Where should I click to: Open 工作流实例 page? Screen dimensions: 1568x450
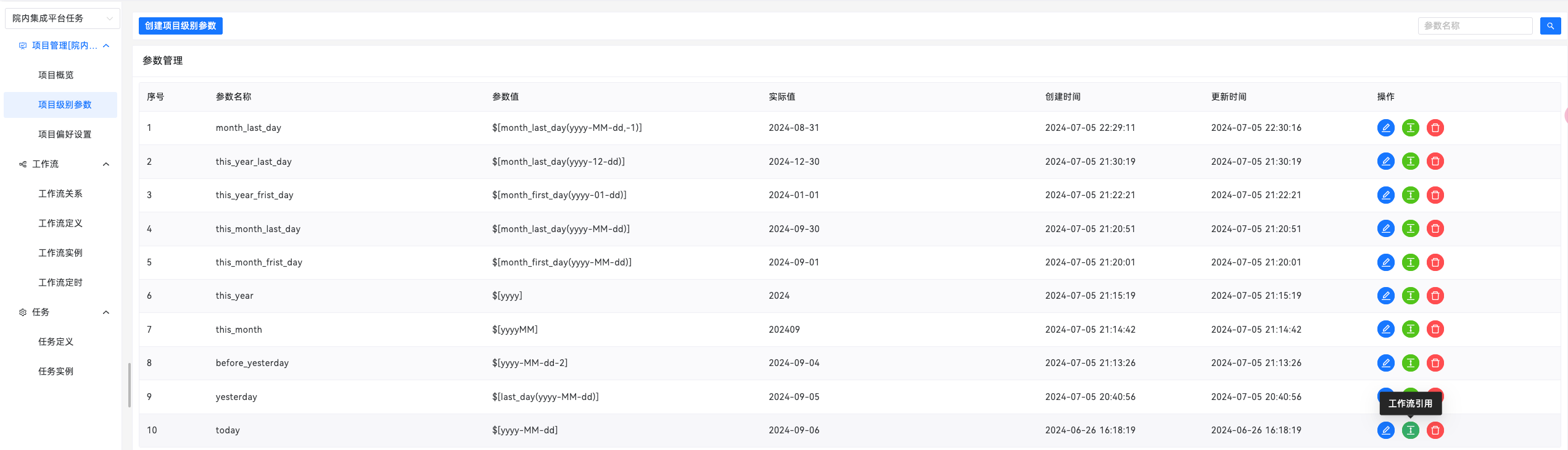coord(60,253)
